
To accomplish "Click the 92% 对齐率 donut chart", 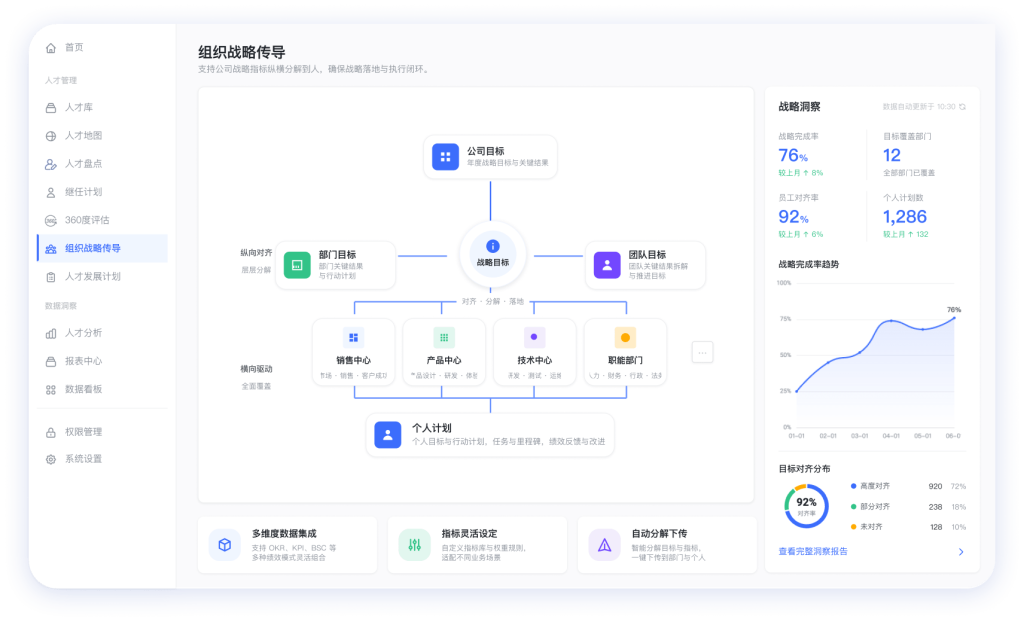I will [806, 506].
